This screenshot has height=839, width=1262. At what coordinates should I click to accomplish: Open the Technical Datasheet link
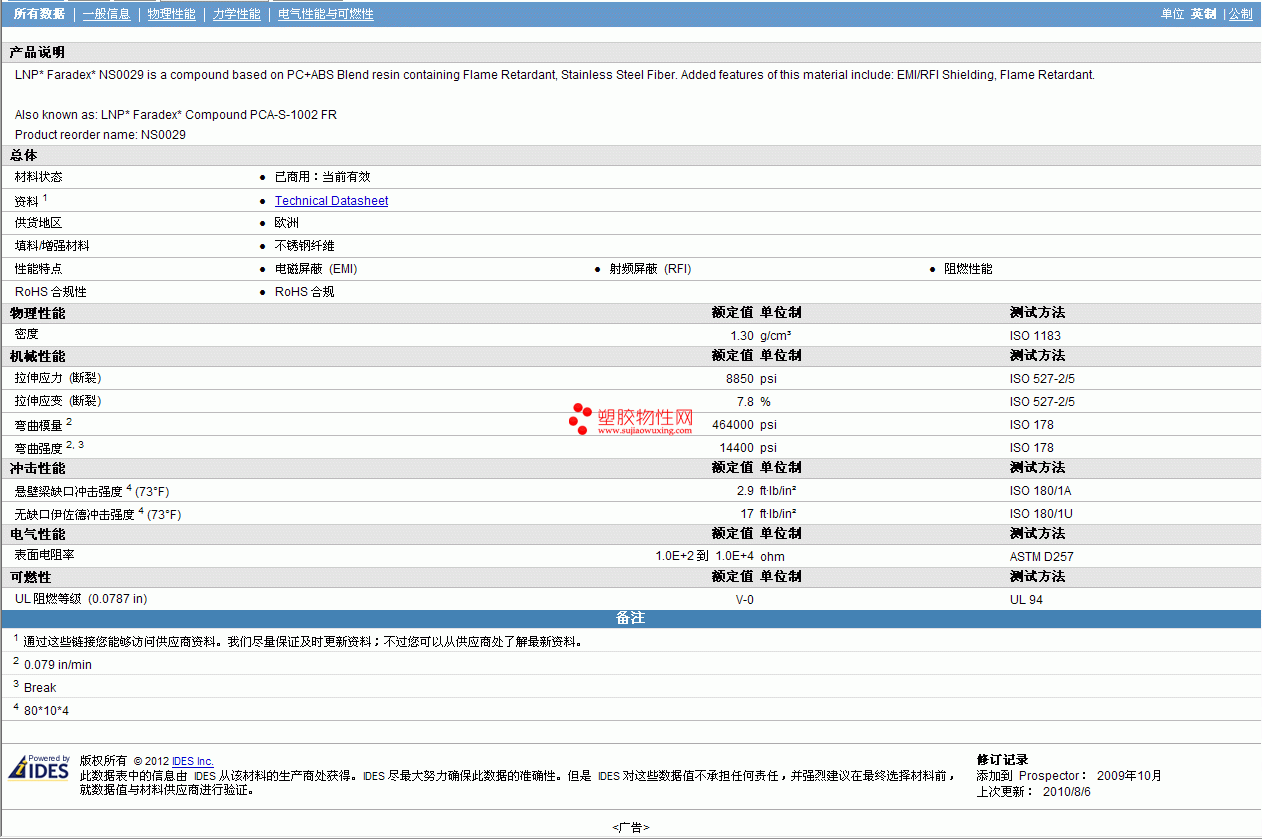(x=331, y=201)
